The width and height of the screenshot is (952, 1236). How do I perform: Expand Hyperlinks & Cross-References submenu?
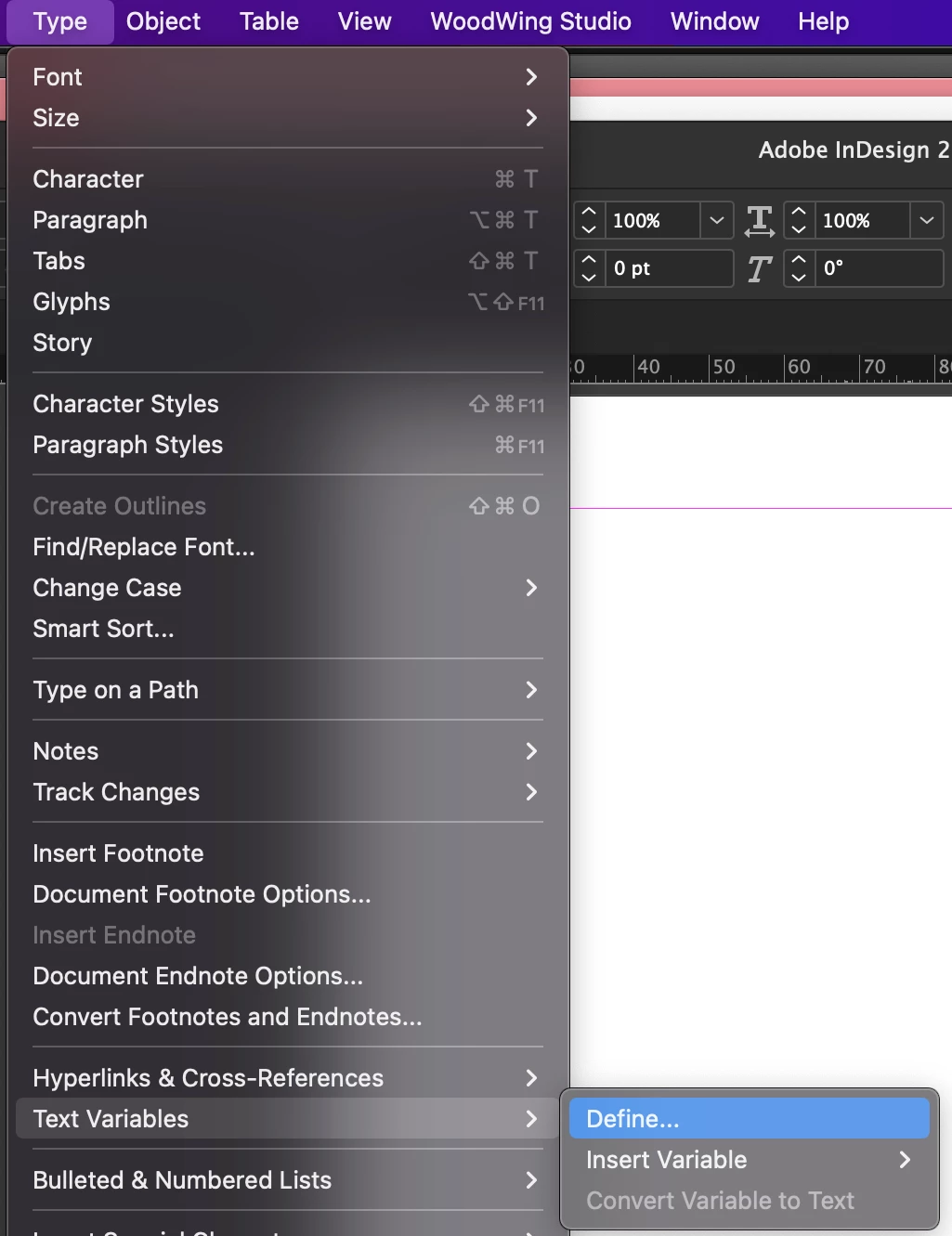[288, 1078]
